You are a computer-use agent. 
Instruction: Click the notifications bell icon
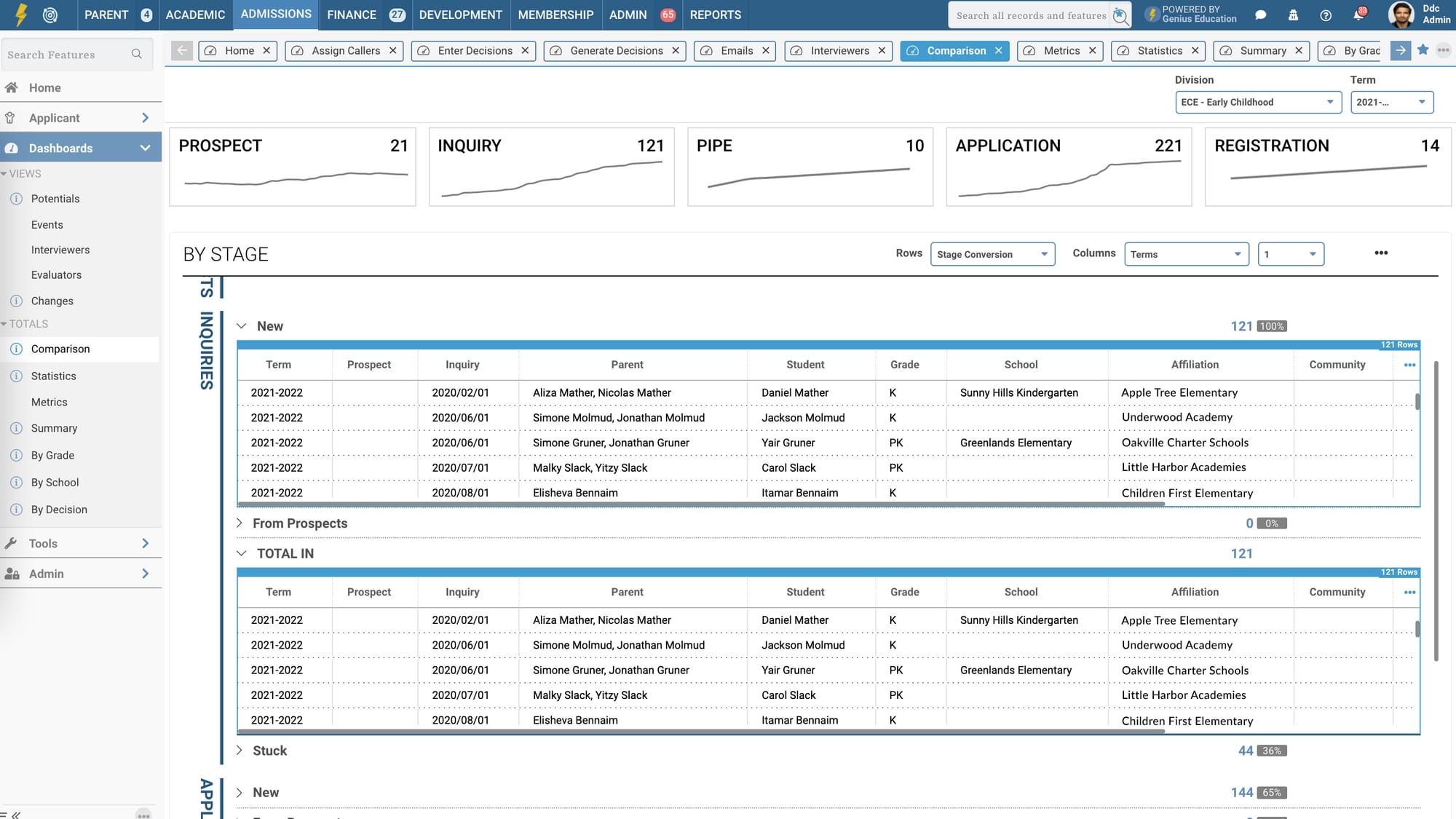(x=1358, y=15)
